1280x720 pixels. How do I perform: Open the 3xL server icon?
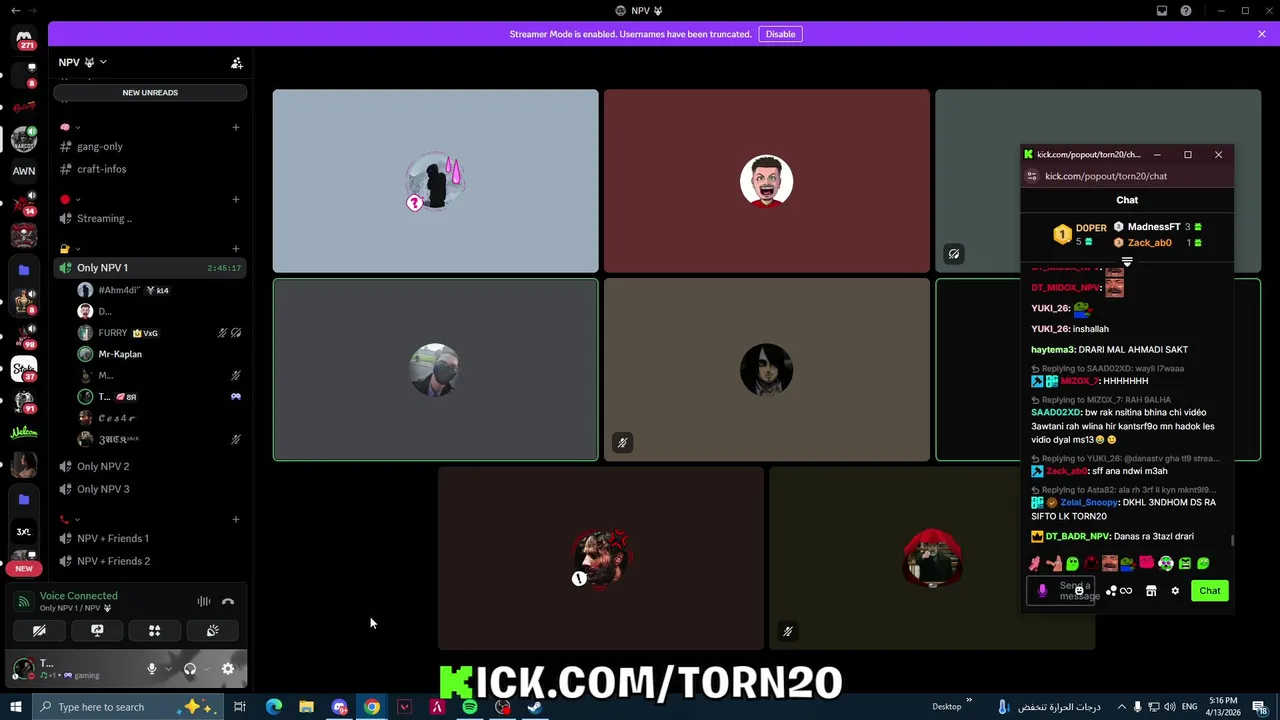(24, 532)
